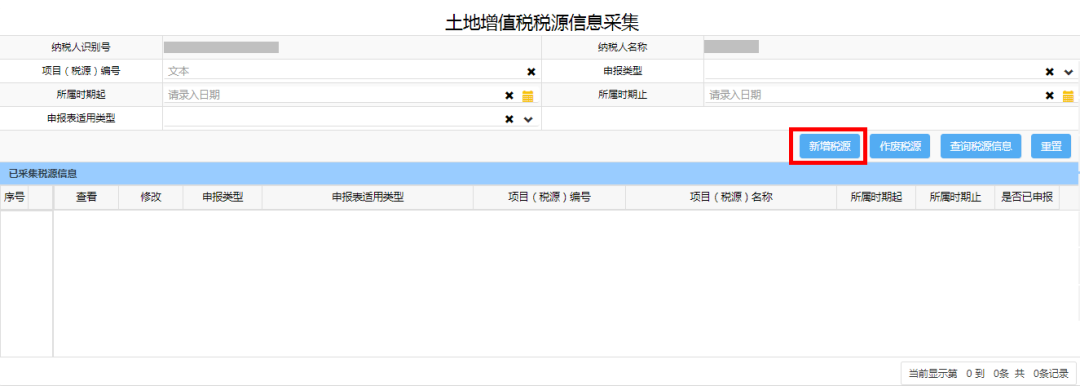Image resolution: width=1080 pixels, height=386 pixels.
Task: Clear the 所属时期止 date field
Action: point(1050,96)
